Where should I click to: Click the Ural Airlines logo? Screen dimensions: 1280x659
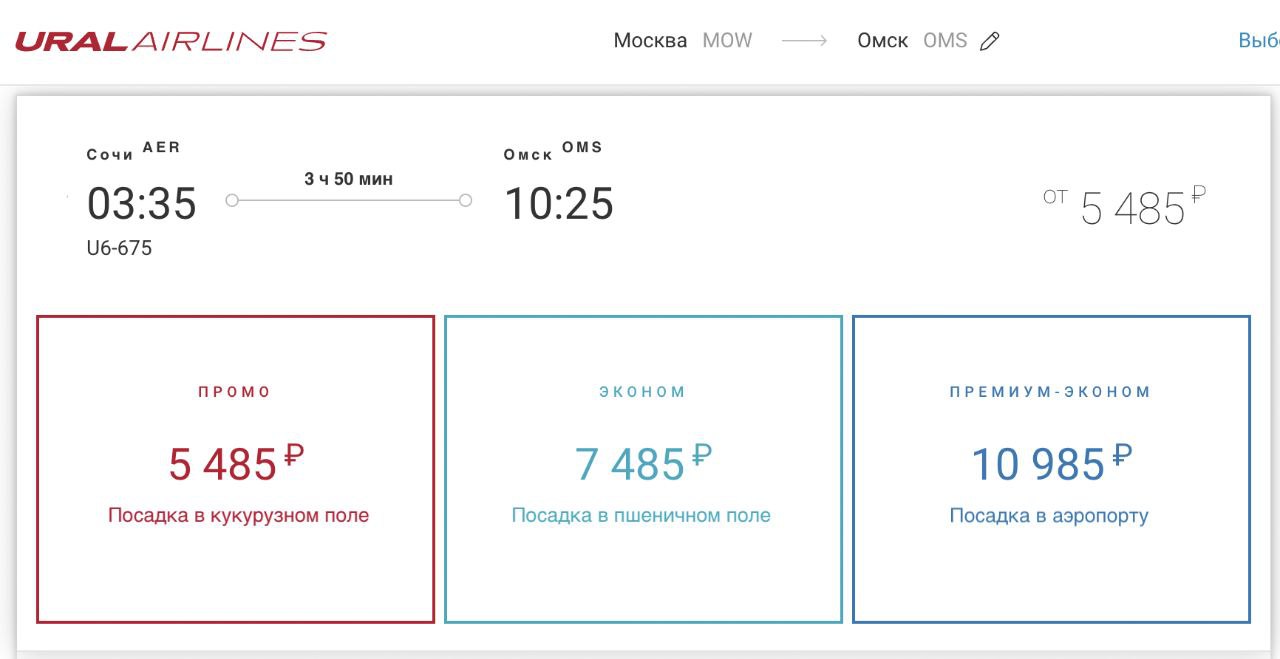point(171,42)
